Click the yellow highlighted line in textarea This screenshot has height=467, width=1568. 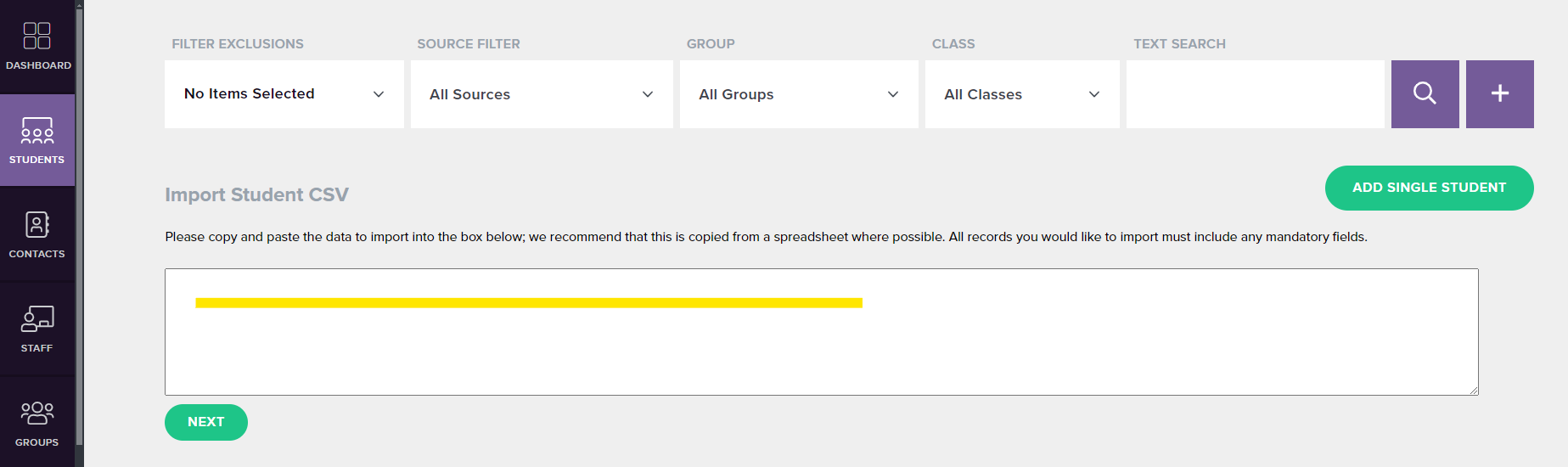(529, 303)
